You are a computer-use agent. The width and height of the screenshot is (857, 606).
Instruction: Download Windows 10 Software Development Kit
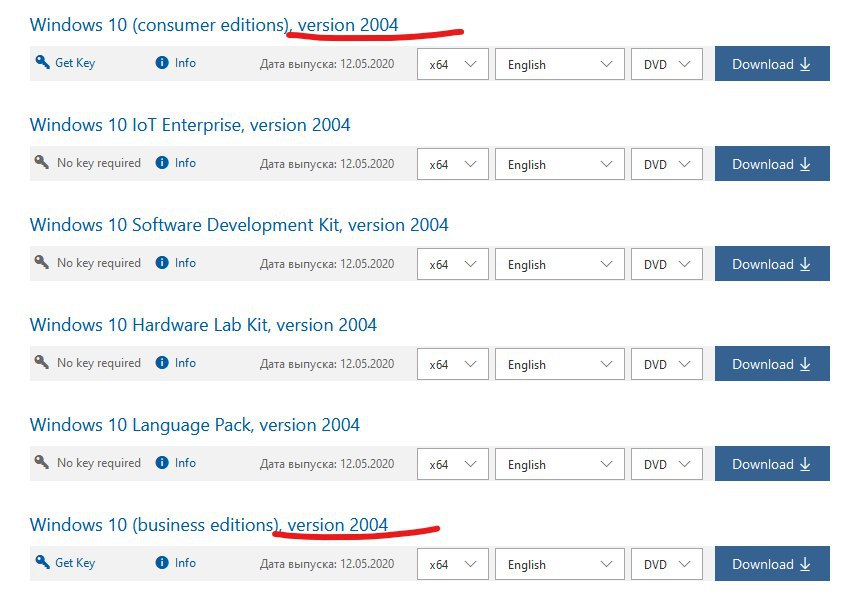[772, 264]
